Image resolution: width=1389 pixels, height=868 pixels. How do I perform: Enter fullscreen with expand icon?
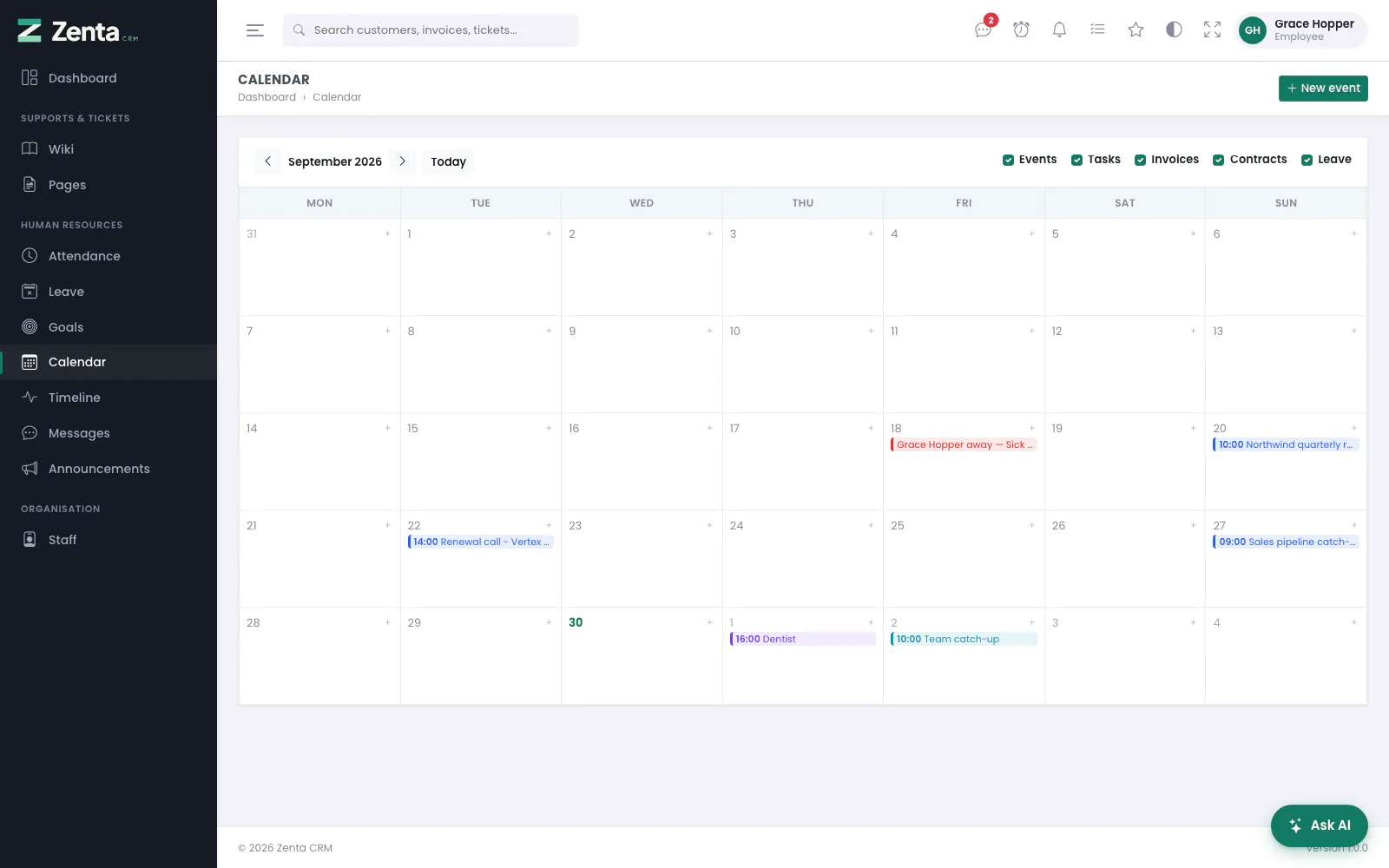[x=1212, y=30]
